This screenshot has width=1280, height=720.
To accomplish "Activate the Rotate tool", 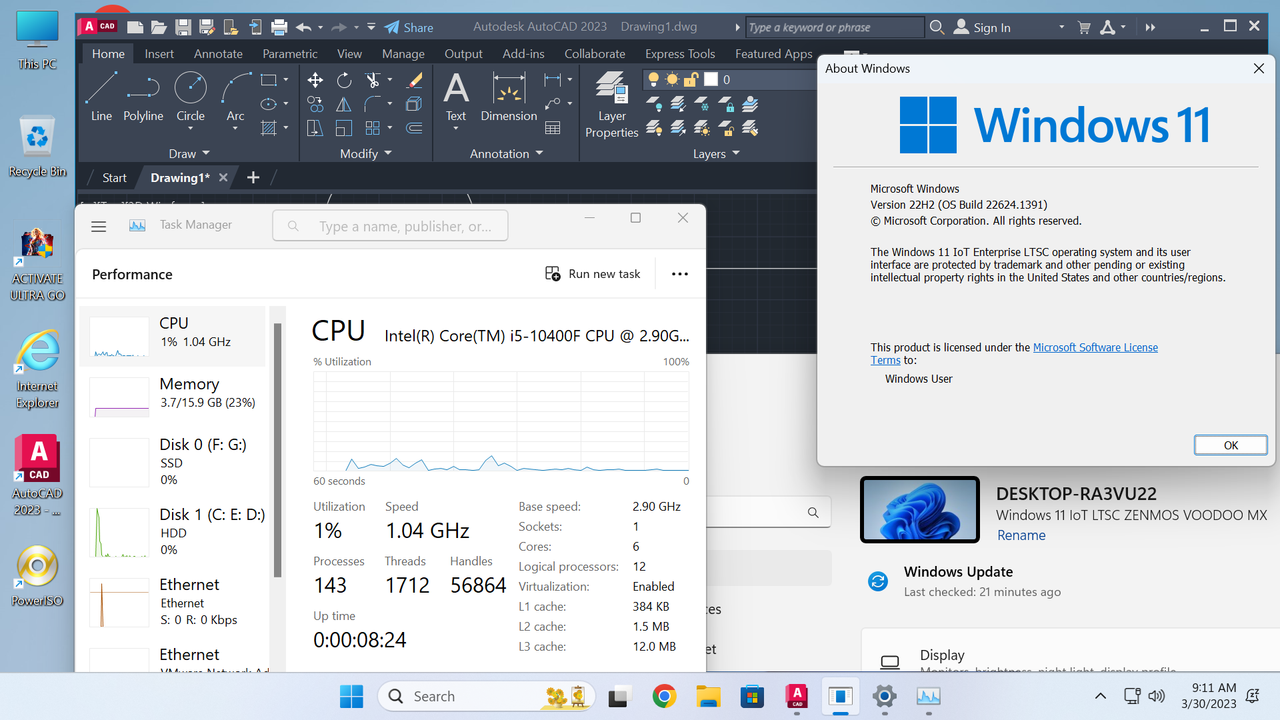I will (344, 80).
